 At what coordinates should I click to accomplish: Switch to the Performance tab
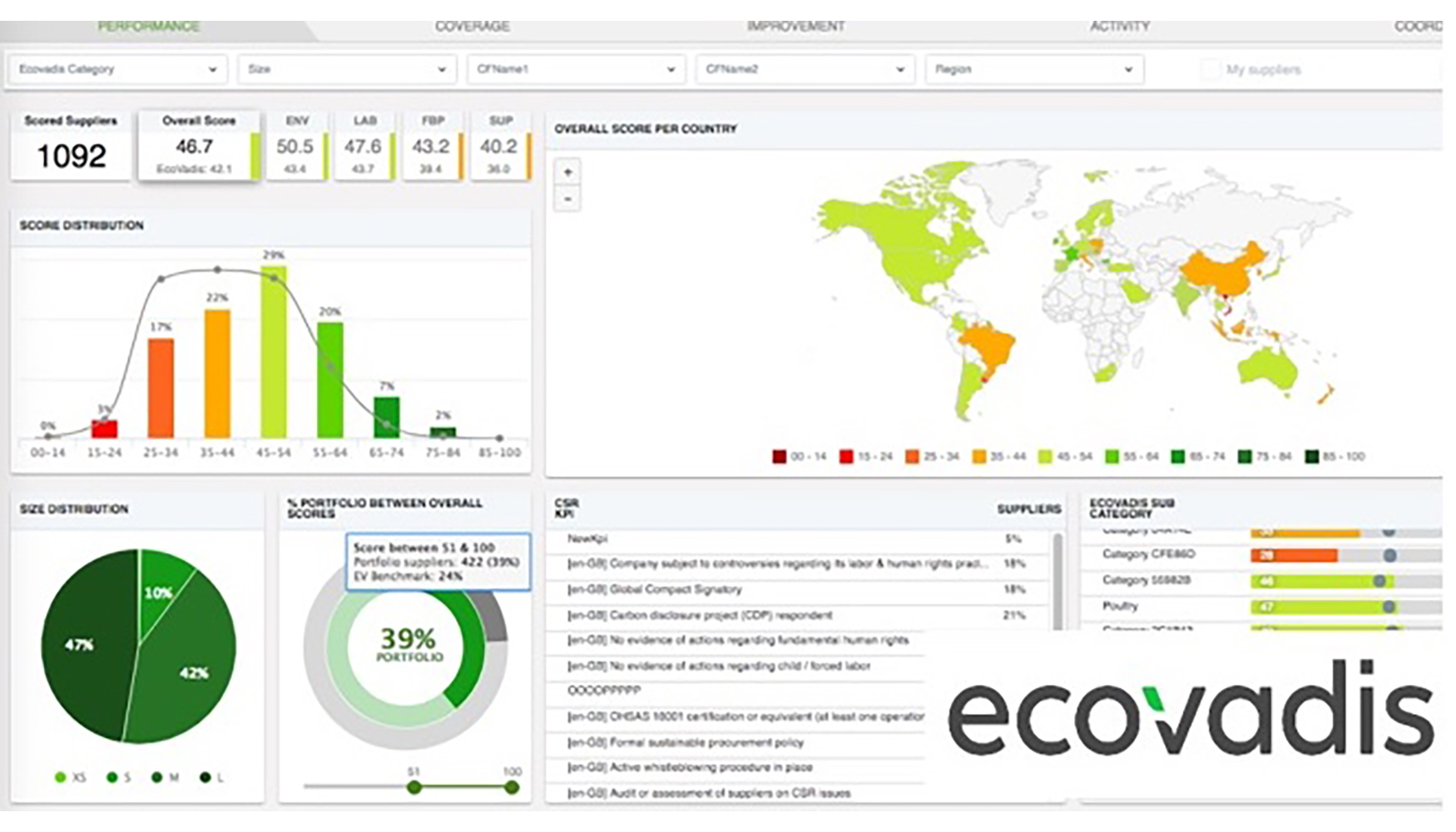[x=149, y=27]
